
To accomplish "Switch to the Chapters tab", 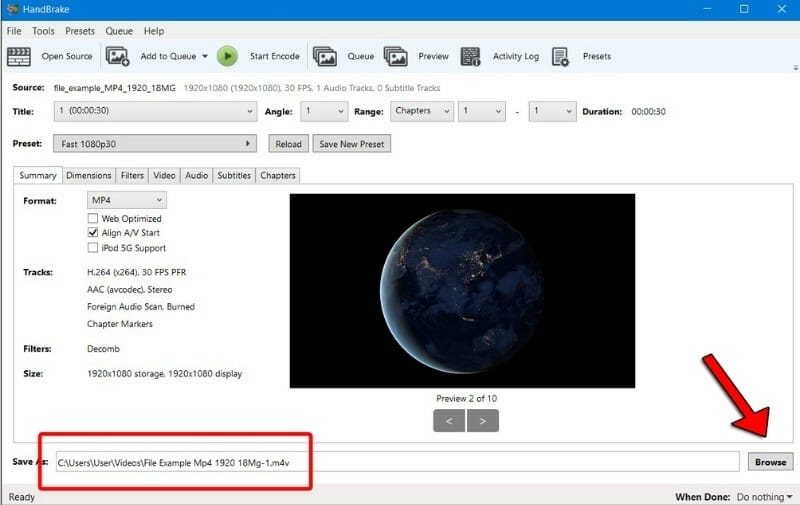I will tap(278, 175).
